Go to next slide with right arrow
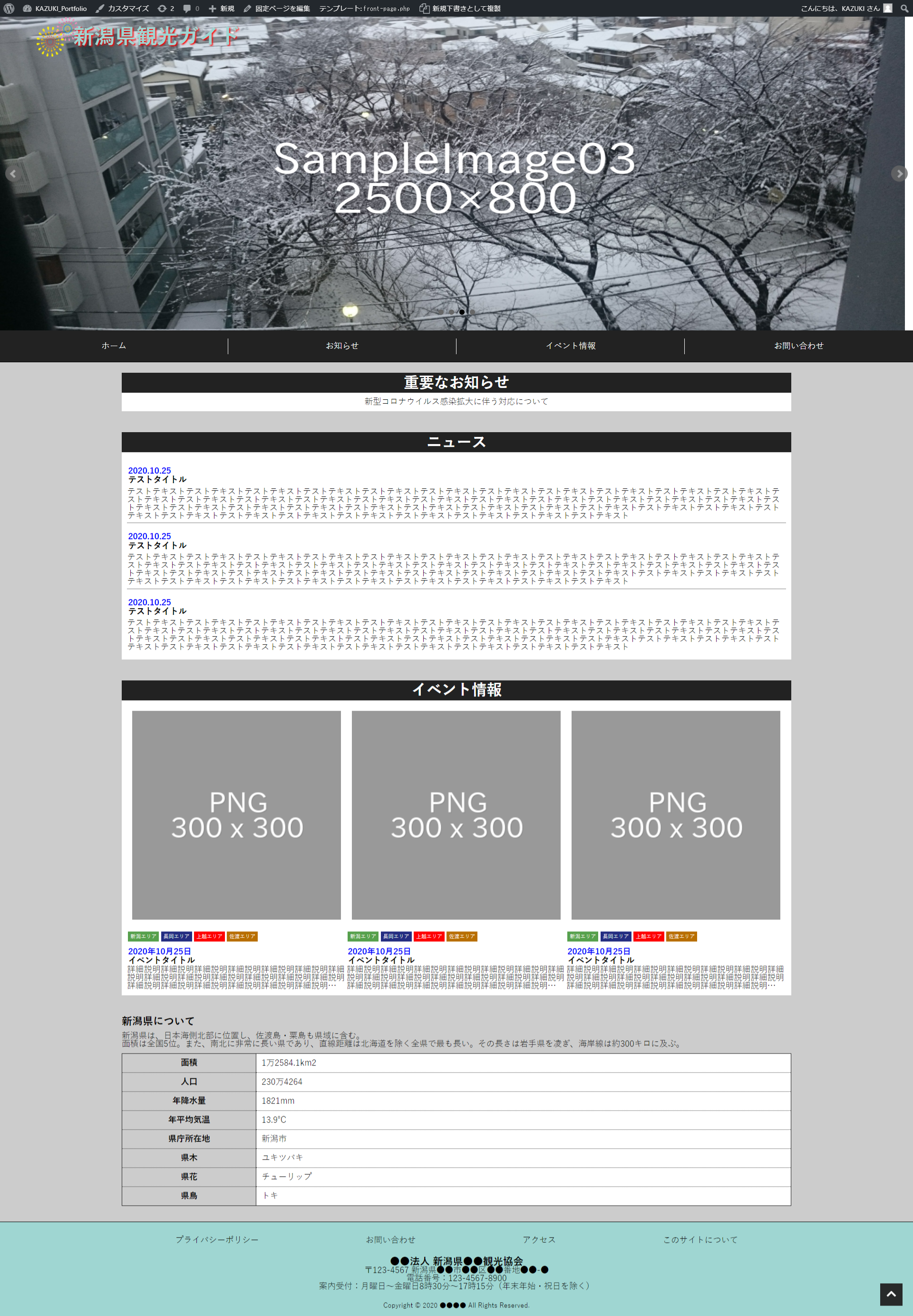 [x=899, y=173]
